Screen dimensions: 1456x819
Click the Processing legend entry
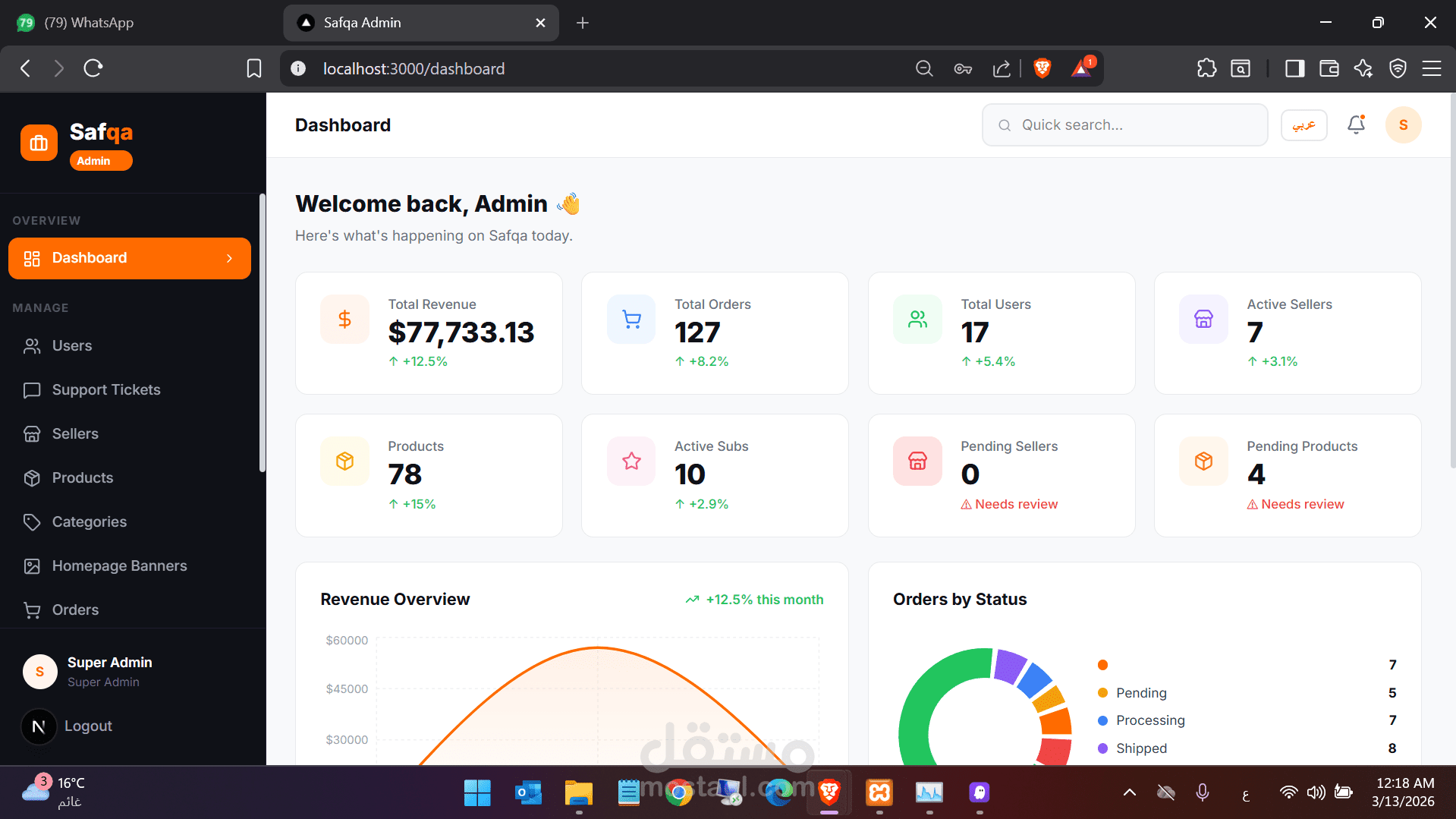(1247, 720)
